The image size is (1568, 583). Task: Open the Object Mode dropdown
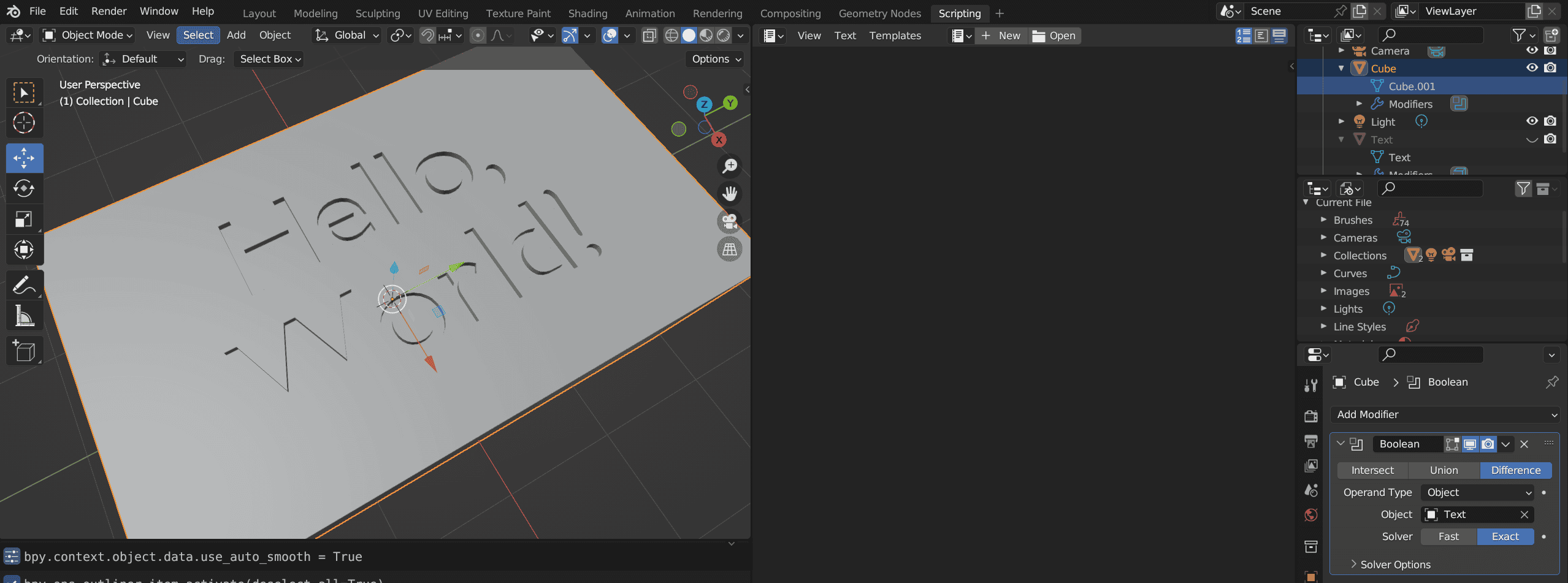[x=86, y=36]
